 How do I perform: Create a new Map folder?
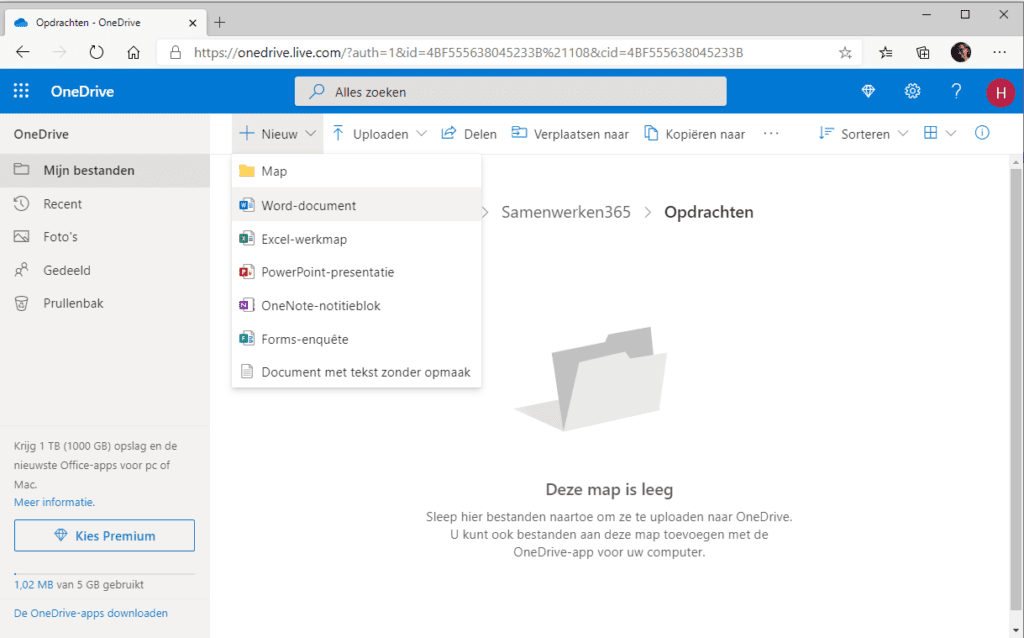[357, 171]
